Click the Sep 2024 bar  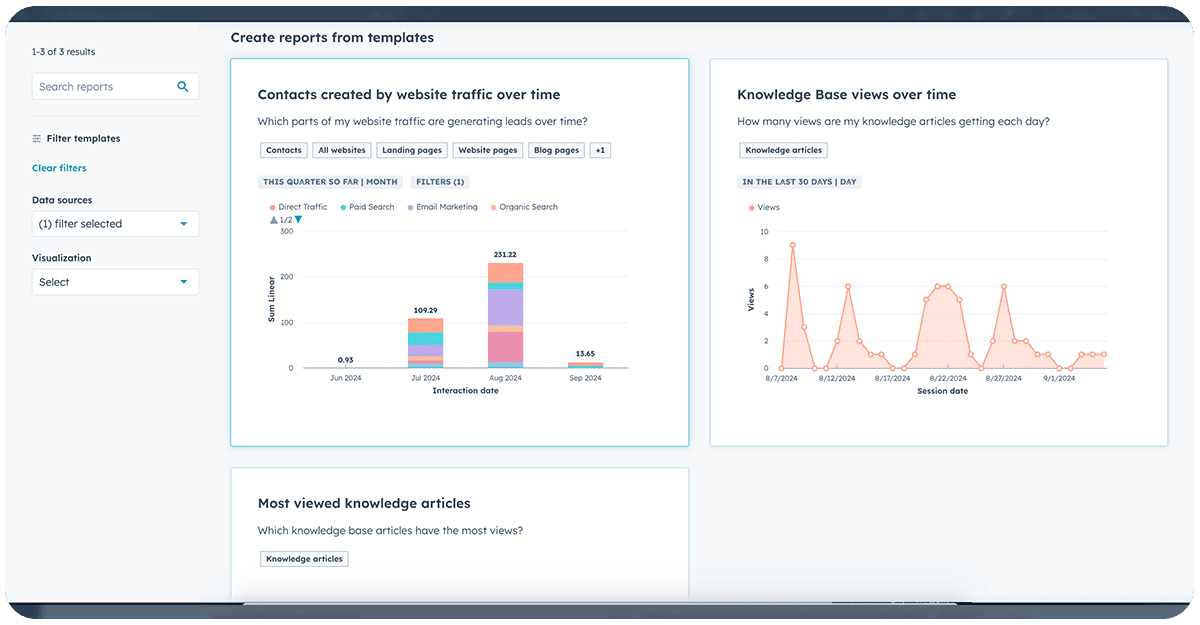585,365
